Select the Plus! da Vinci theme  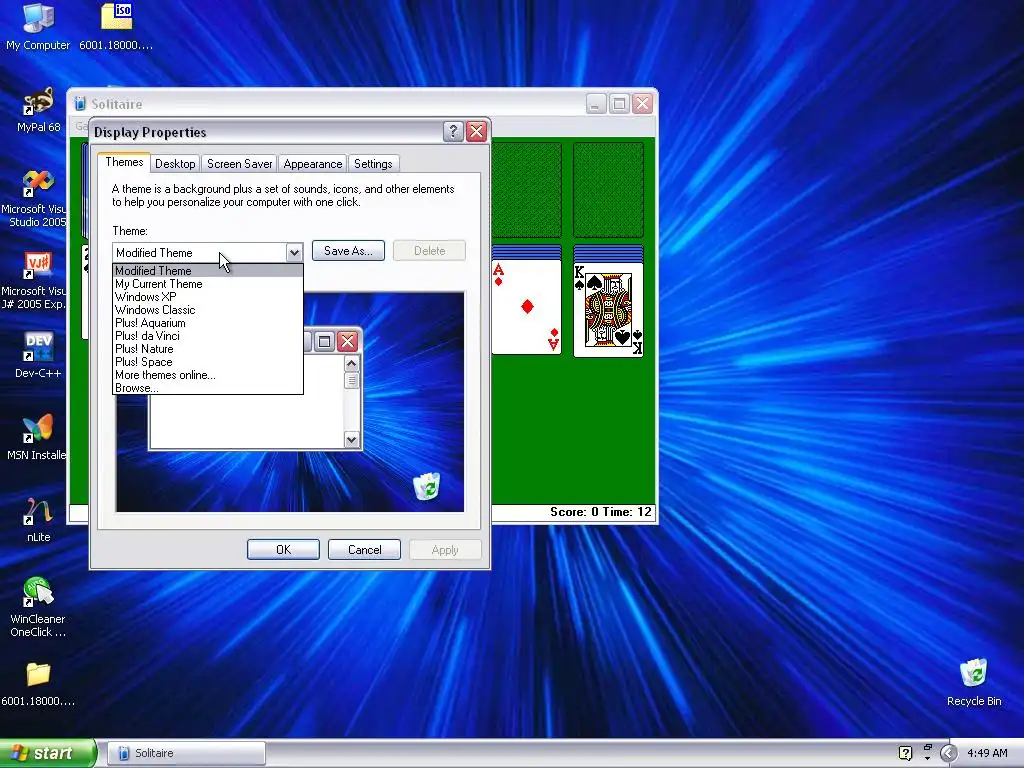tap(208, 336)
